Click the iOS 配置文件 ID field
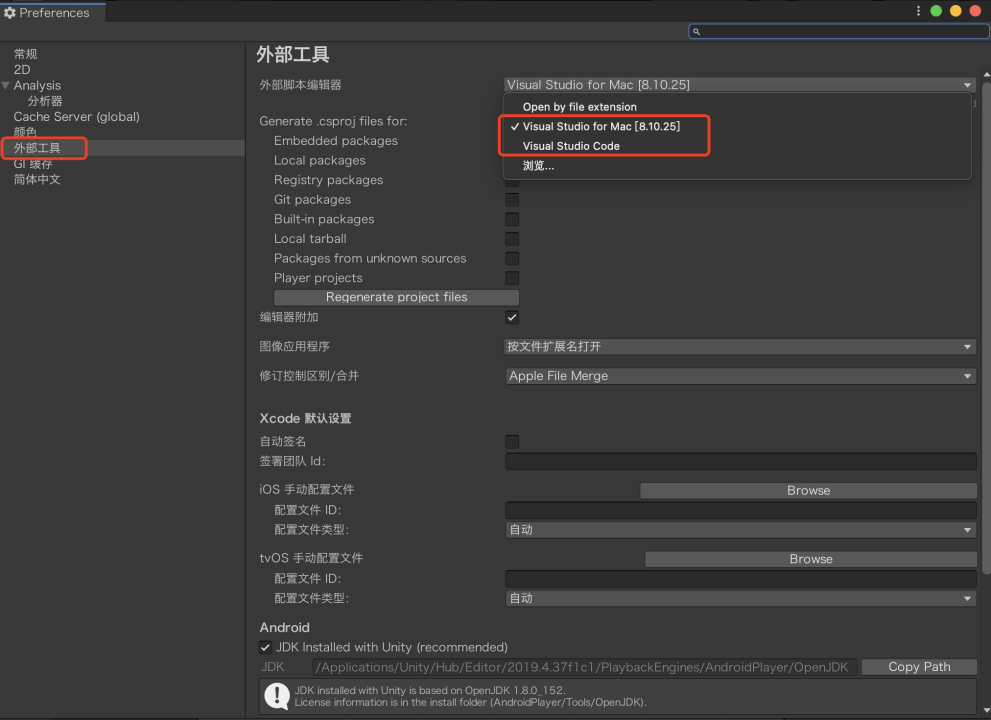This screenshot has height=720, width=991. 741,510
